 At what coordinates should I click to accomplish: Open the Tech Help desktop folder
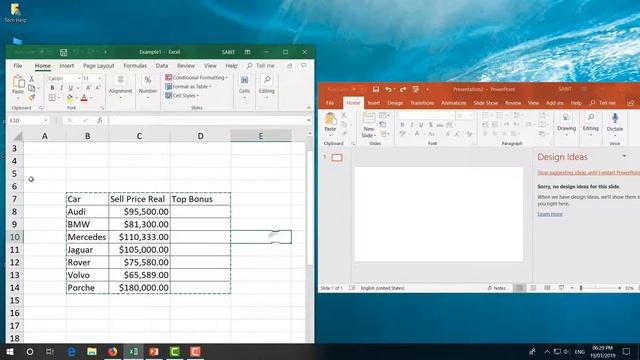point(16,13)
